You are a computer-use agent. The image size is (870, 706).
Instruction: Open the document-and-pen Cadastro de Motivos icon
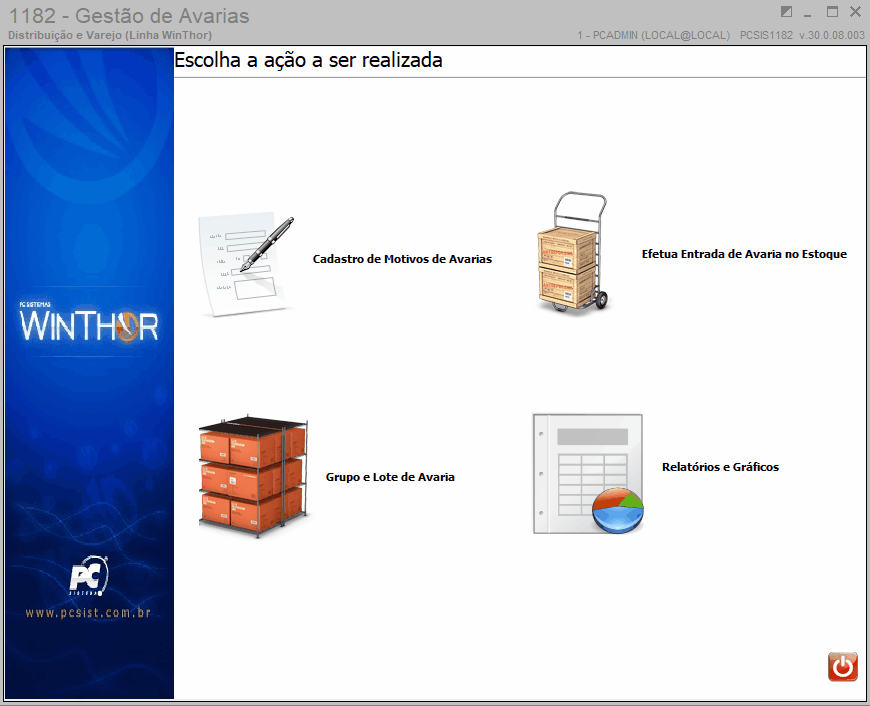tap(247, 265)
